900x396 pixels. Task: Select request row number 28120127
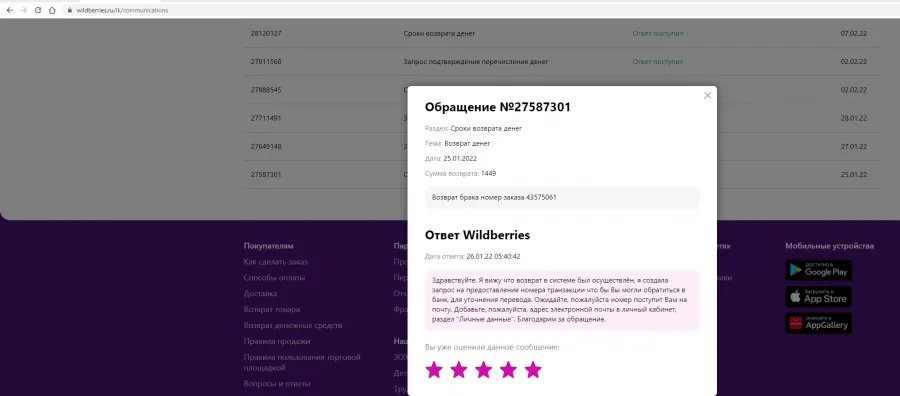pyautogui.click(x=561, y=33)
